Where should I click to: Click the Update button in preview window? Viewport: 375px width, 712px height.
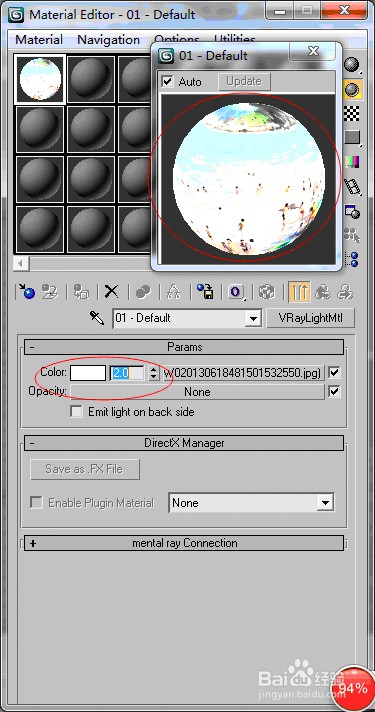pyautogui.click(x=244, y=81)
